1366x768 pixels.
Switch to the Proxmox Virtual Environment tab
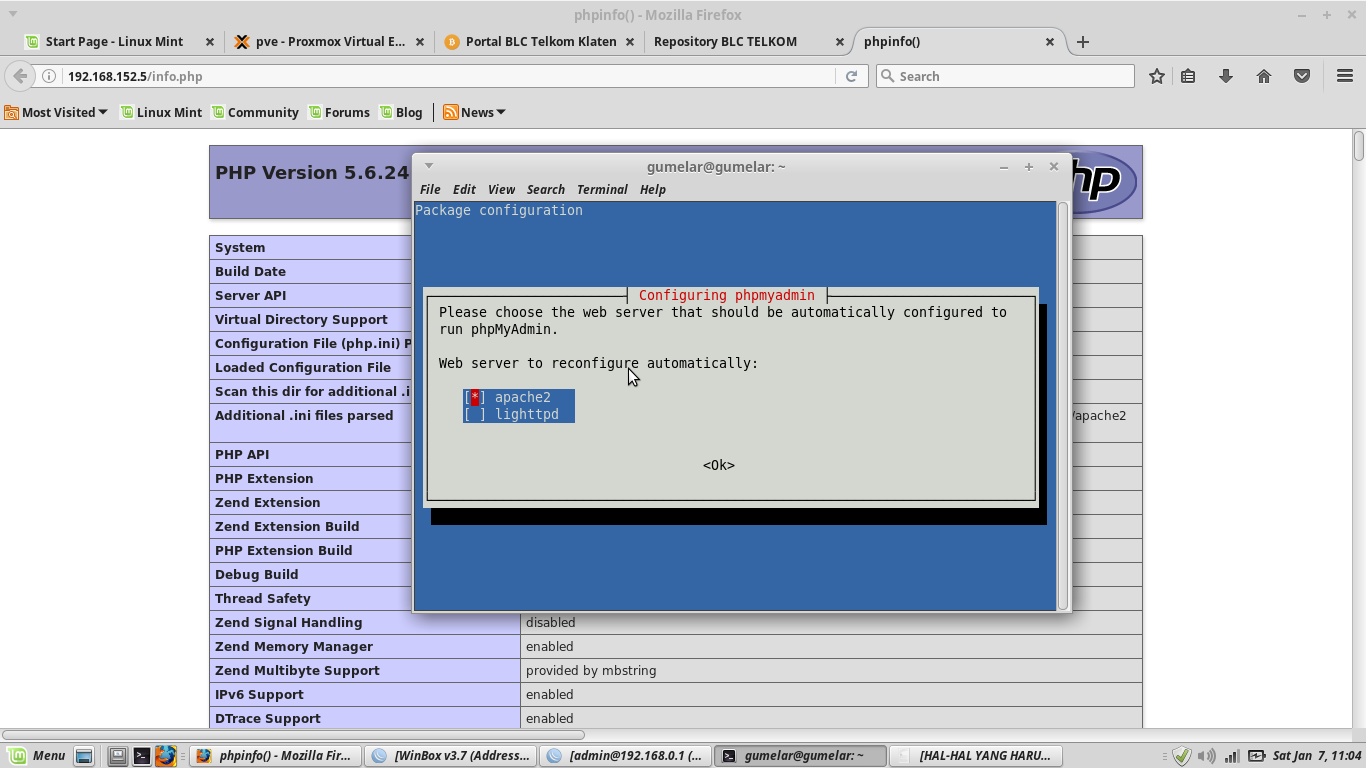[329, 41]
